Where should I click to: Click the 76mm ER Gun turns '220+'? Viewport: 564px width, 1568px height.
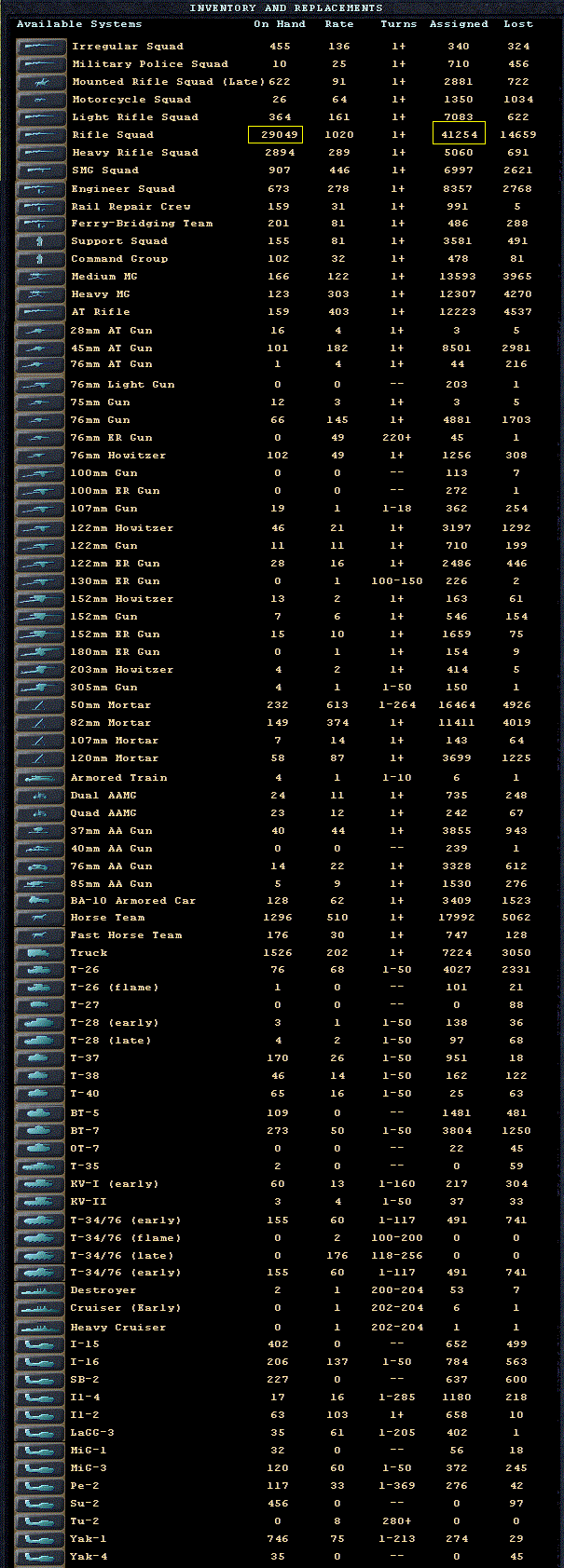click(398, 437)
